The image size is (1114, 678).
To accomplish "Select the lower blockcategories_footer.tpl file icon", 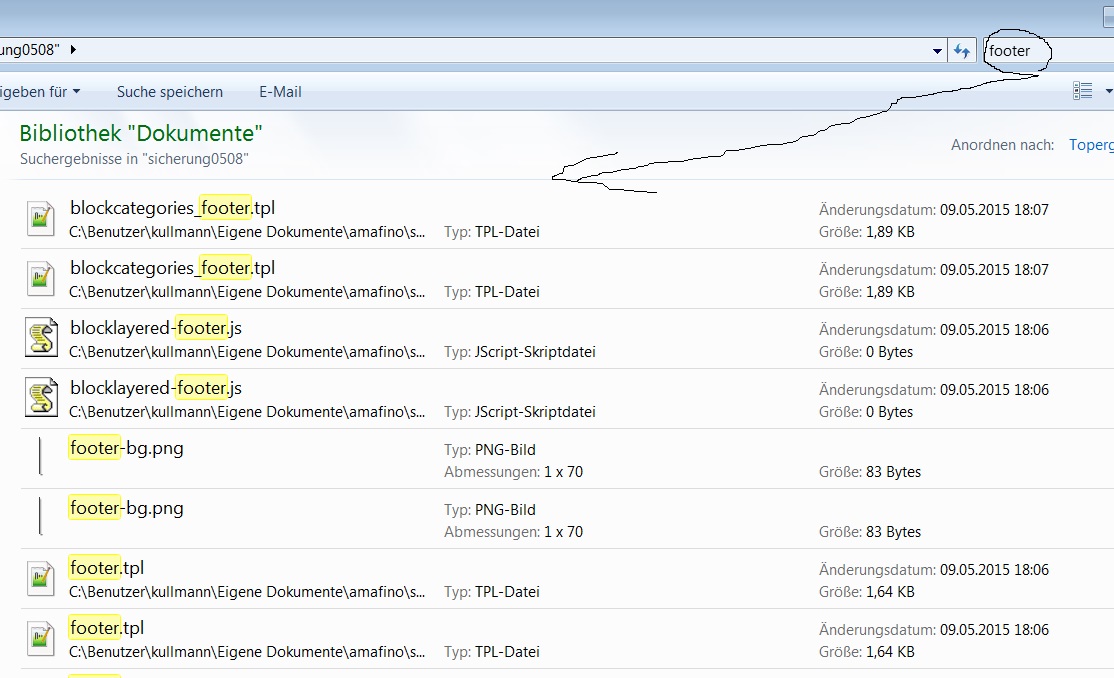I will click(41, 279).
